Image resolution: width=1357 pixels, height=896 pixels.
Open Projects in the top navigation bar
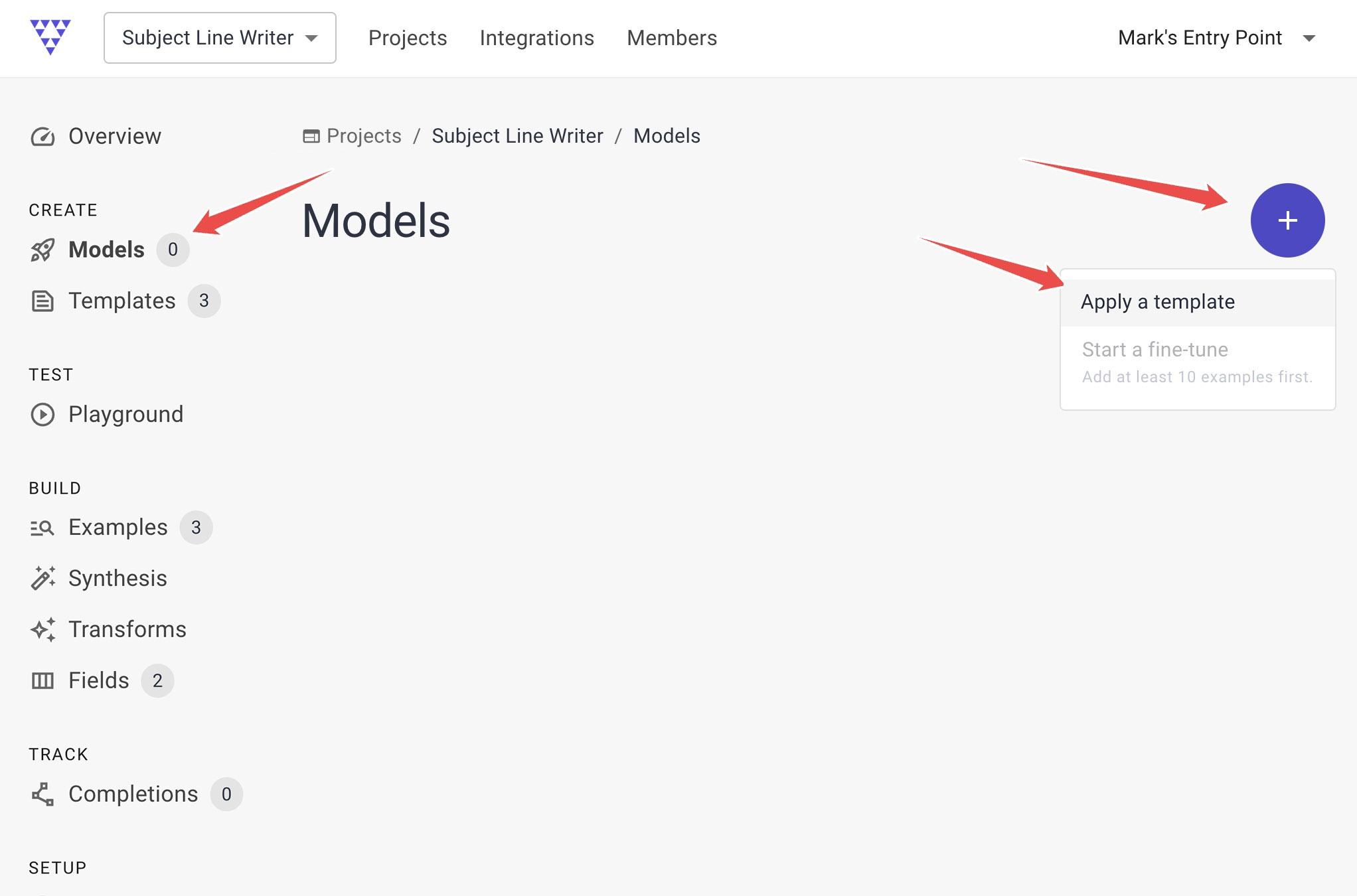pyautogui.click(x=408, y=38)
